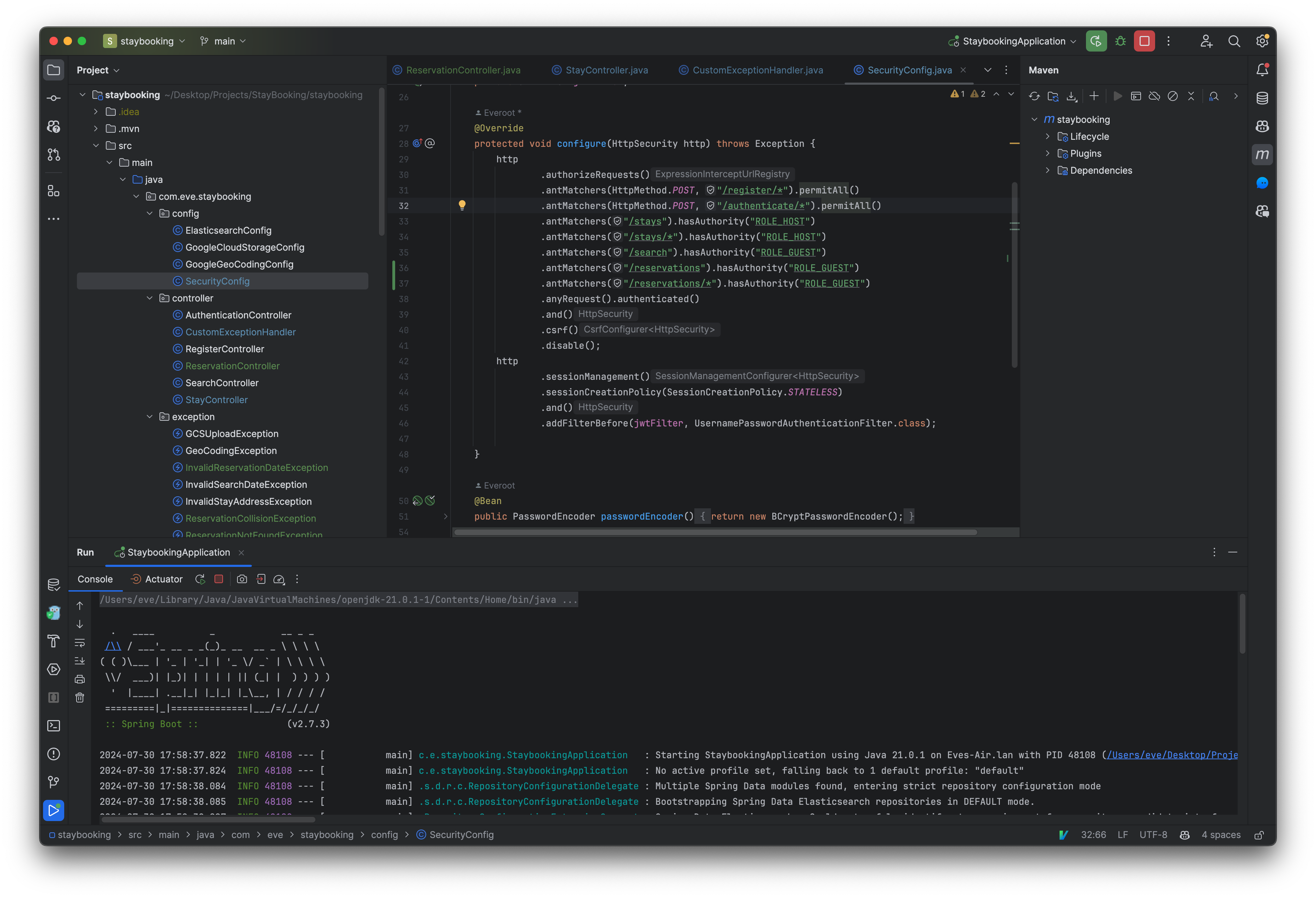Collapse the exception package in Project tree
Screen dimensions: 1316x898
tap(150, 417)
